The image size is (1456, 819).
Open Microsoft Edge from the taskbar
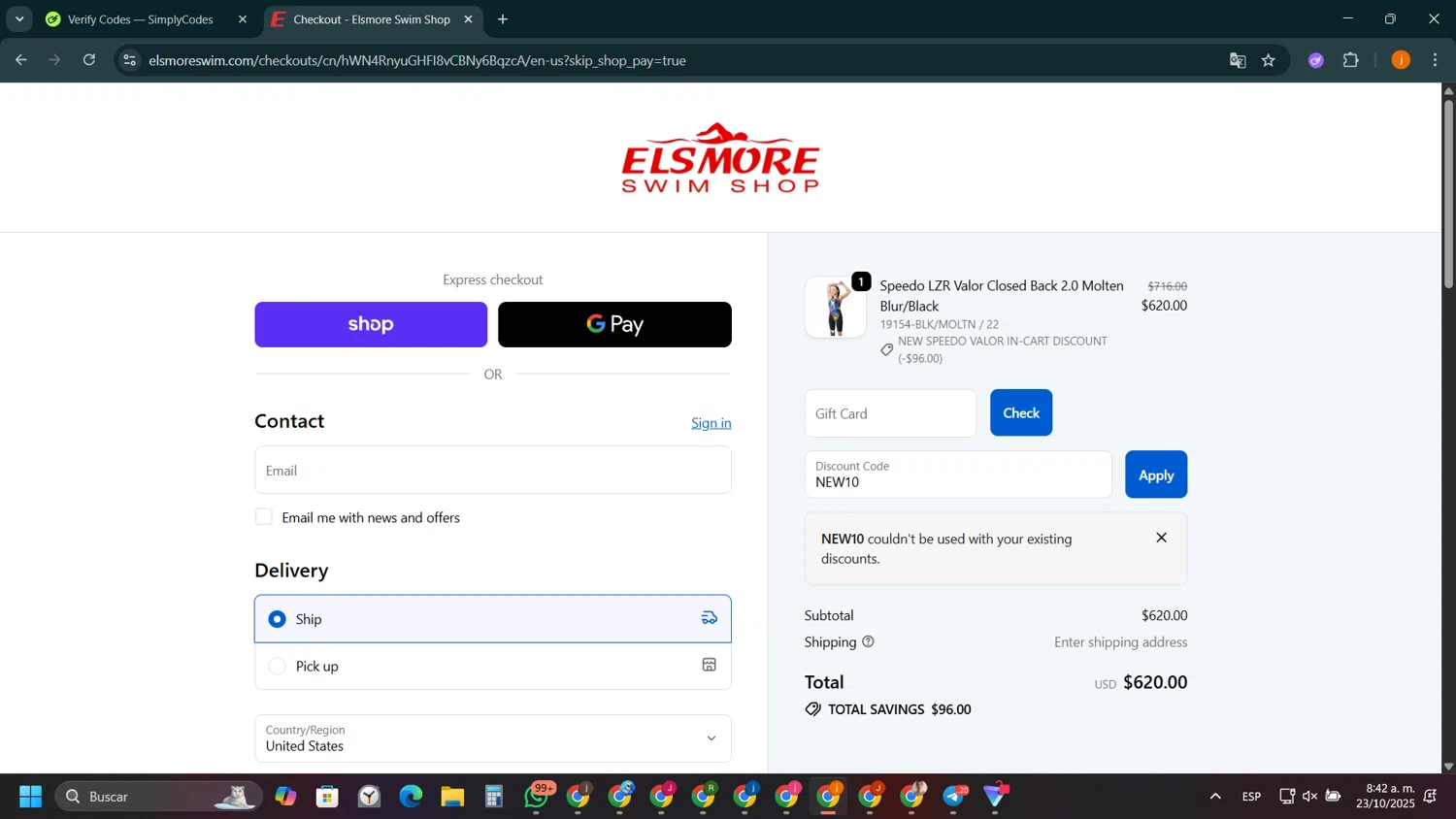click(411, 797)
